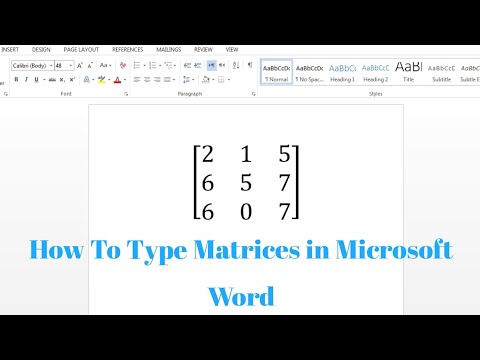Screen dimensions: 480x360
Task: Center the text alignment
Action: point(147,80)
